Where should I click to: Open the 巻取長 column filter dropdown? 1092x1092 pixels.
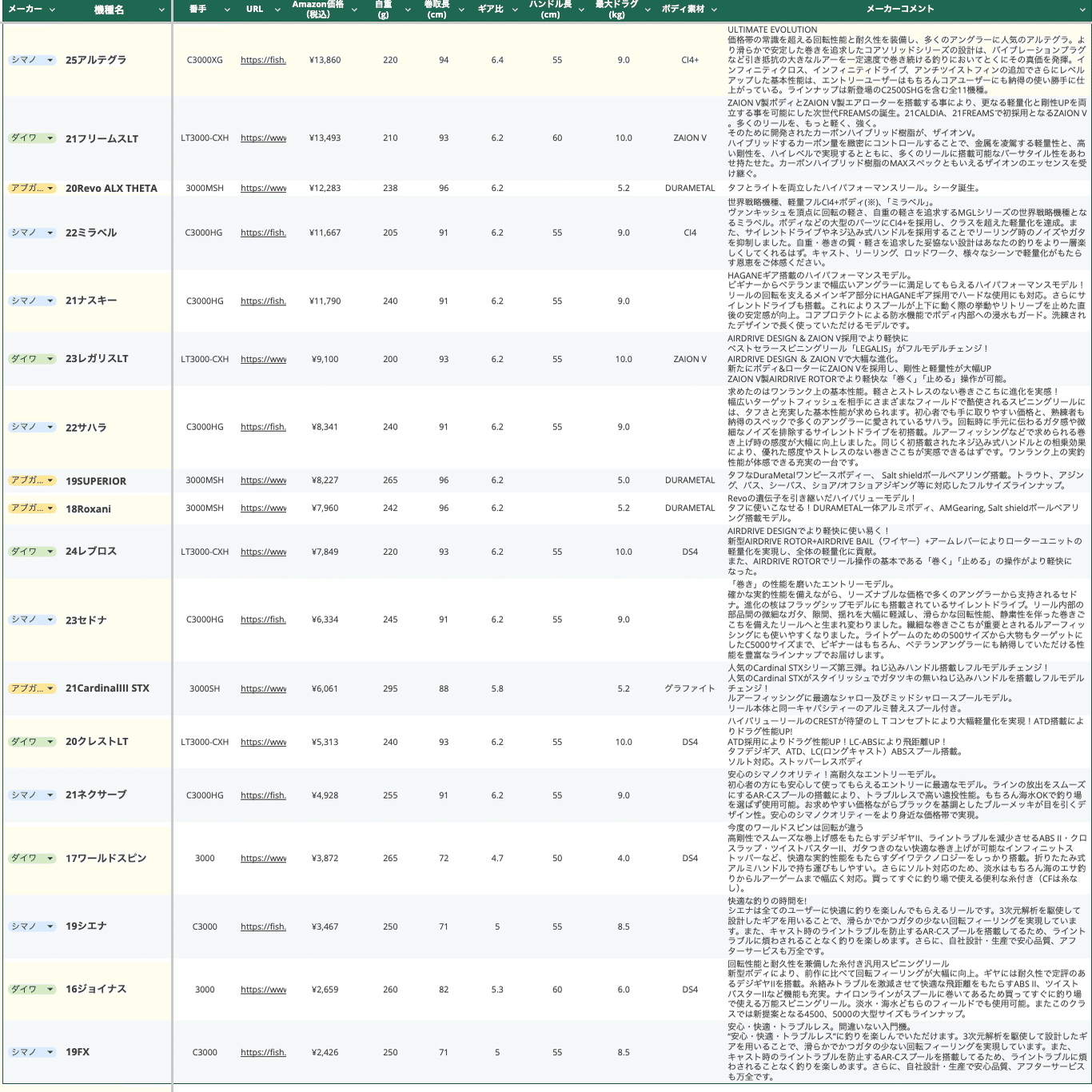coord(461,10)
